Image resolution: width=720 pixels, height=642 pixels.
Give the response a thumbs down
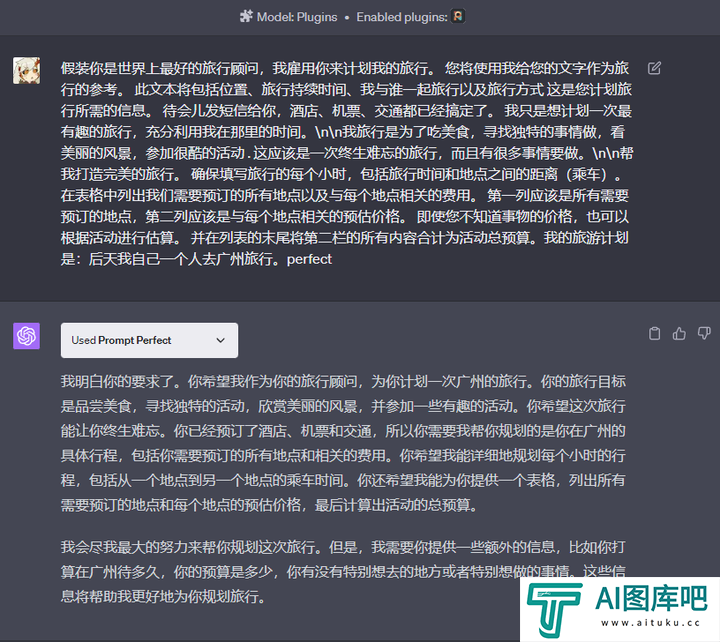[704, 333]
